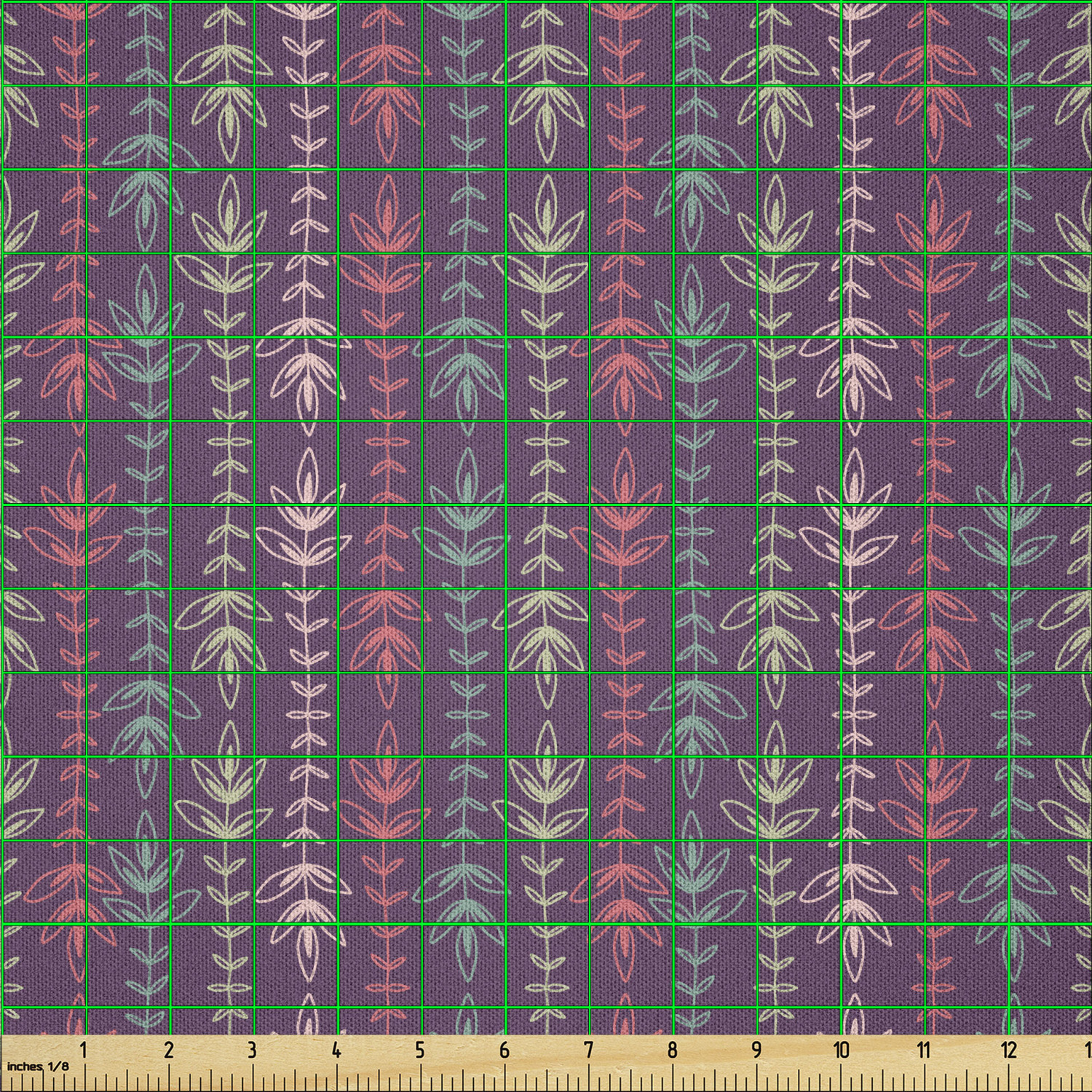Click the number 7 on the ruler
The height and width of the screenshot is (1092, 1092).
pyautogui.click(x=588, y=1050)
